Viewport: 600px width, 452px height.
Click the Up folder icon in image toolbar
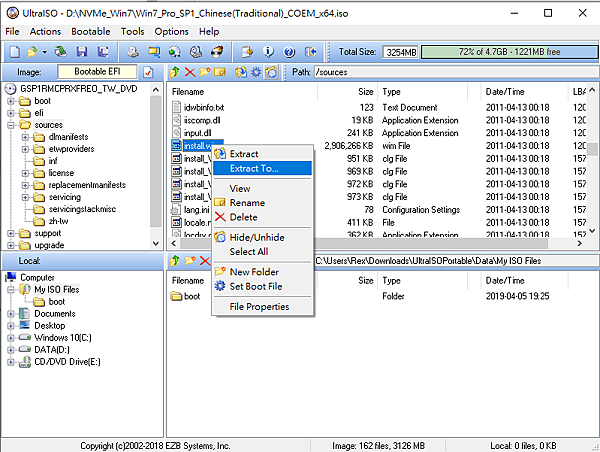point(175,72)
